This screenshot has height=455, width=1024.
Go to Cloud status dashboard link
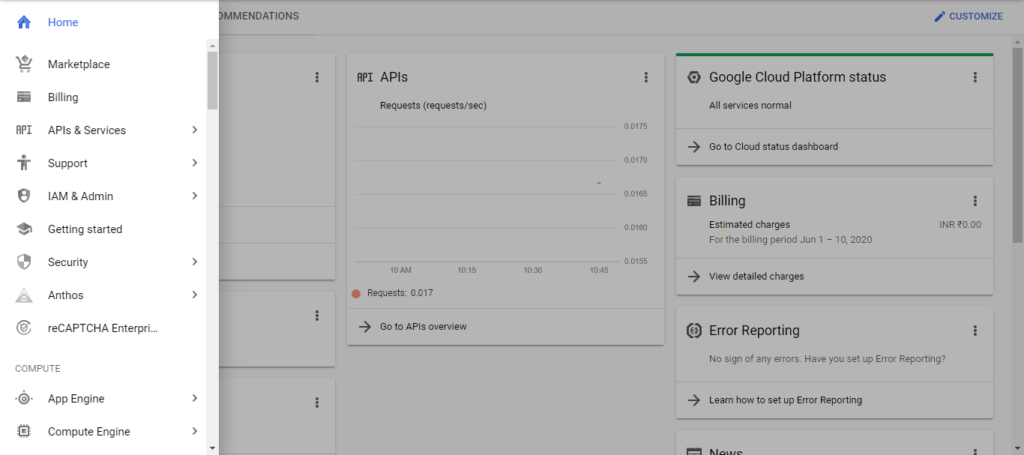point(773,146)
